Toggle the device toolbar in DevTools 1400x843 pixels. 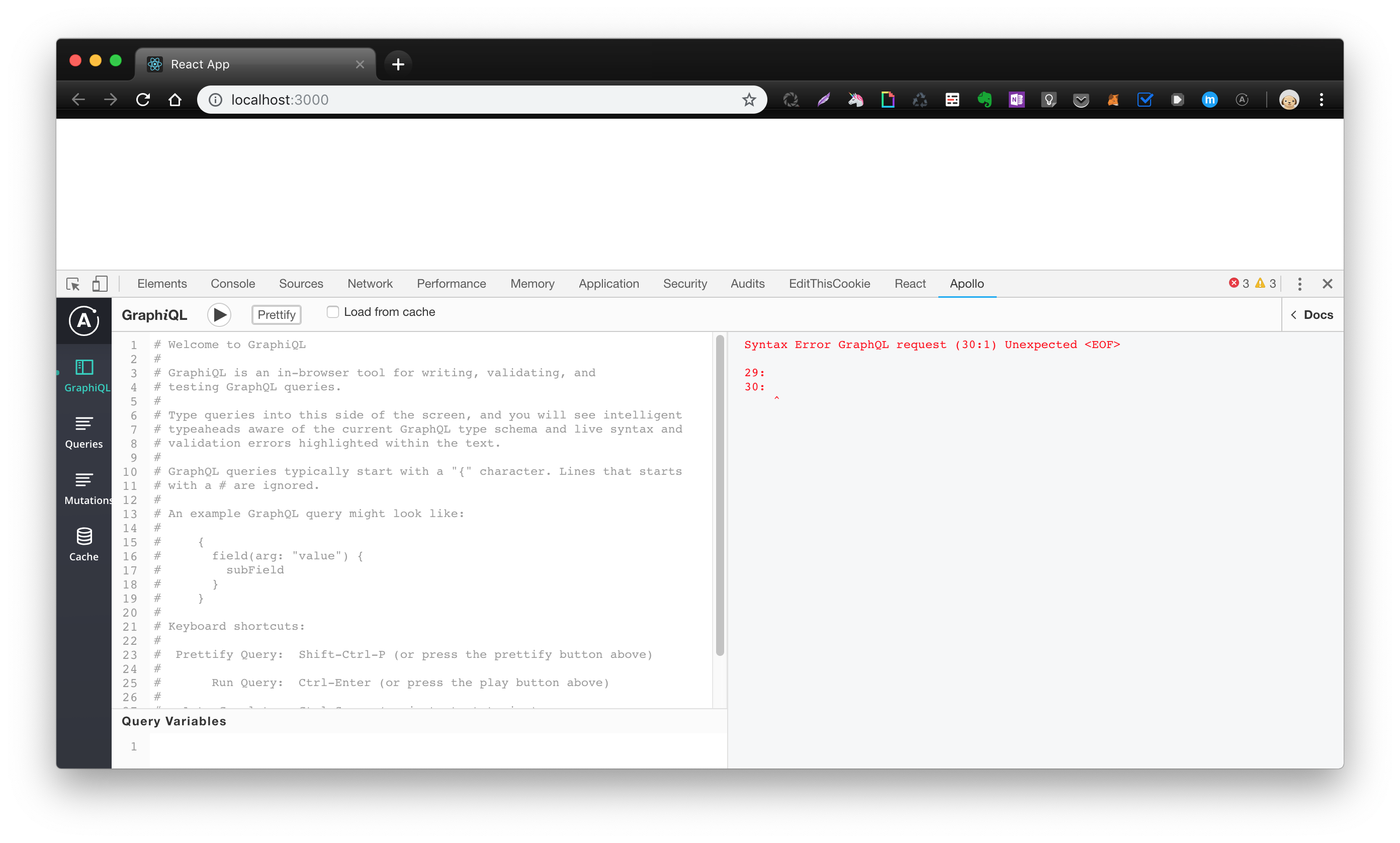[x=100, y=283]
